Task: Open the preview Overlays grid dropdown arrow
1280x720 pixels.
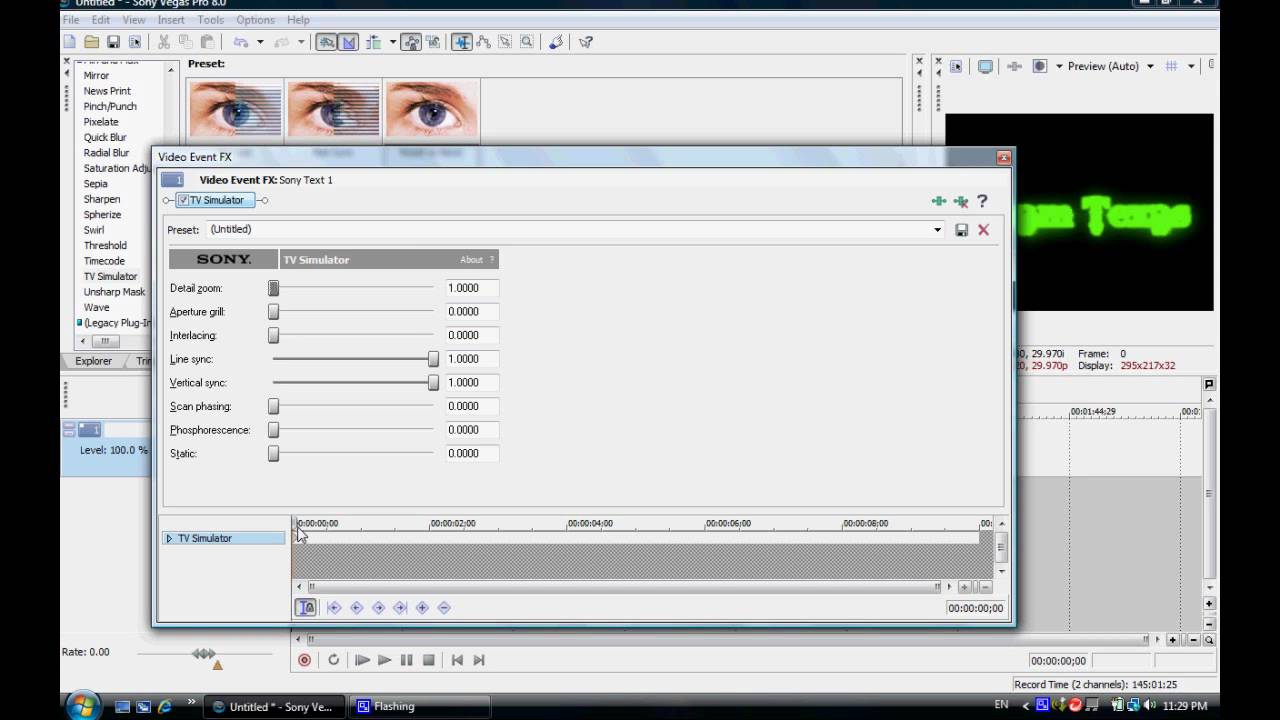Action: click(1191, 66)
